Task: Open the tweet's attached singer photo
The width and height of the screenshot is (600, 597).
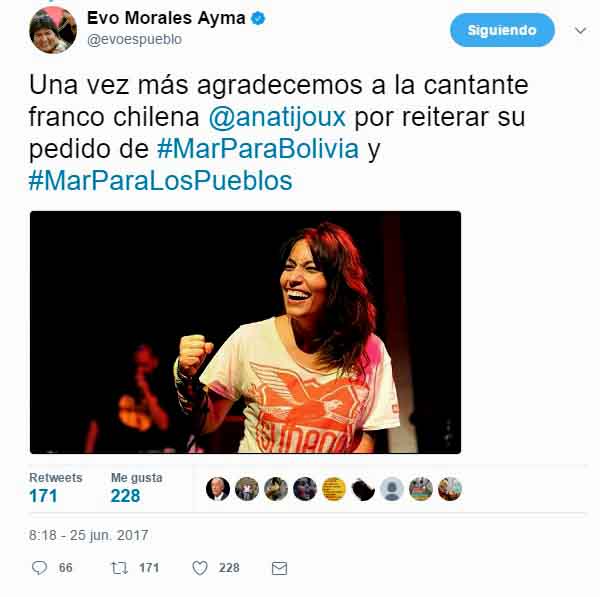Action: [x=245, y=332]
